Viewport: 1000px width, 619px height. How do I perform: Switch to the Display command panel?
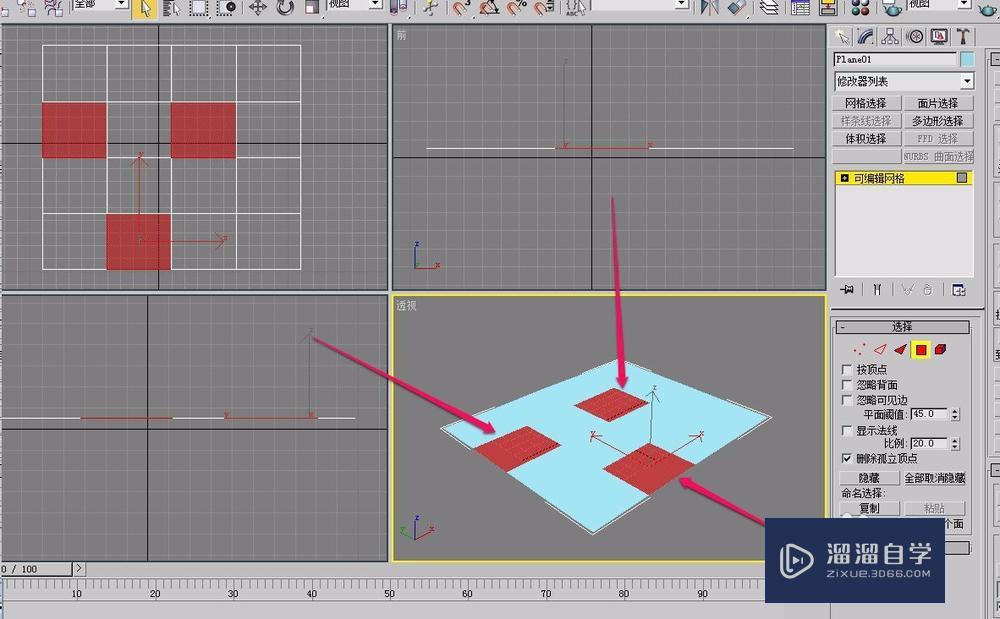pyautogui.click(x=939, y=37)
